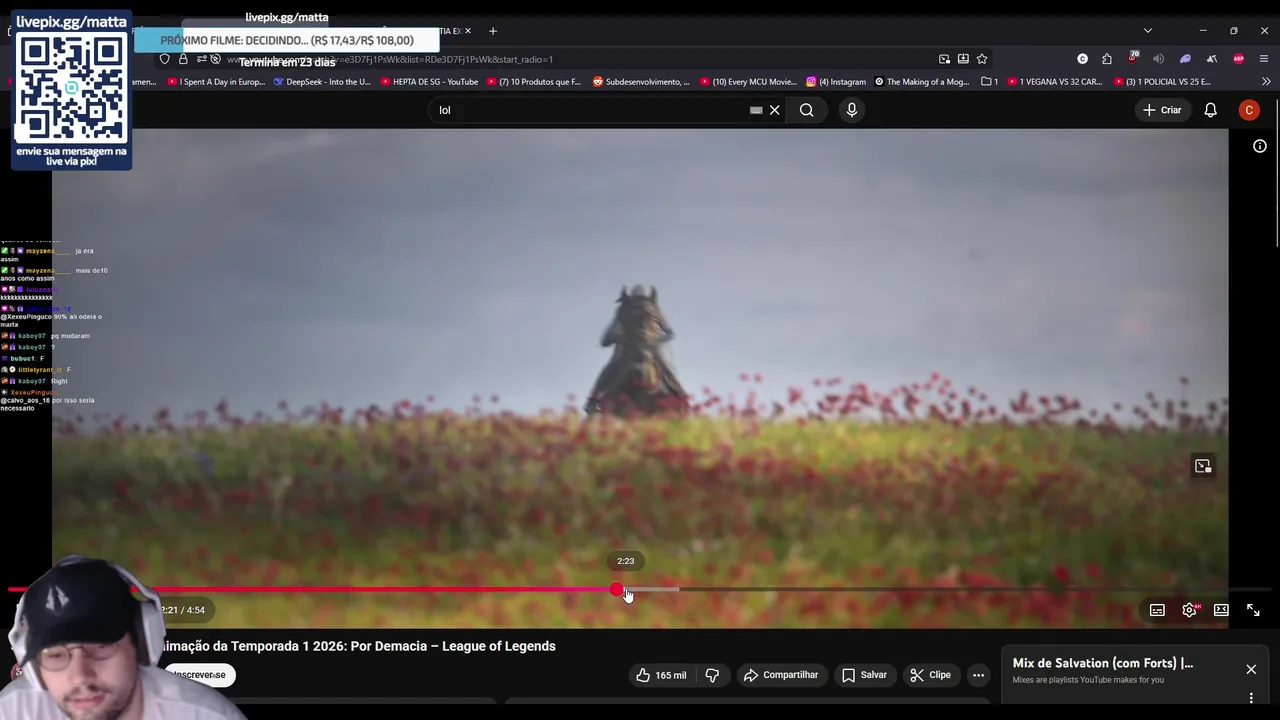This screenshot has width=1280, height=720.
Task: Click the site lock icon in address bar
Action: pos(183,59)
